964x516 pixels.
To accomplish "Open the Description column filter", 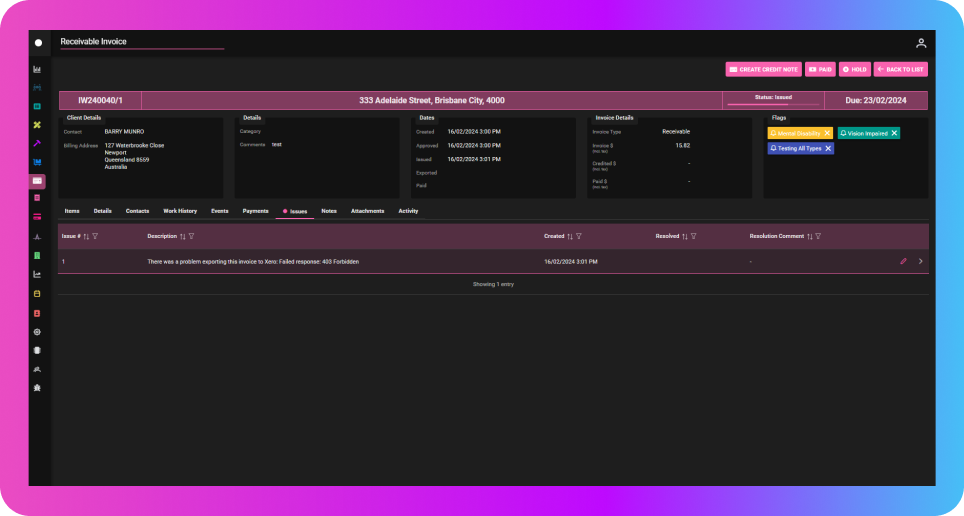I will coord(191,237).
